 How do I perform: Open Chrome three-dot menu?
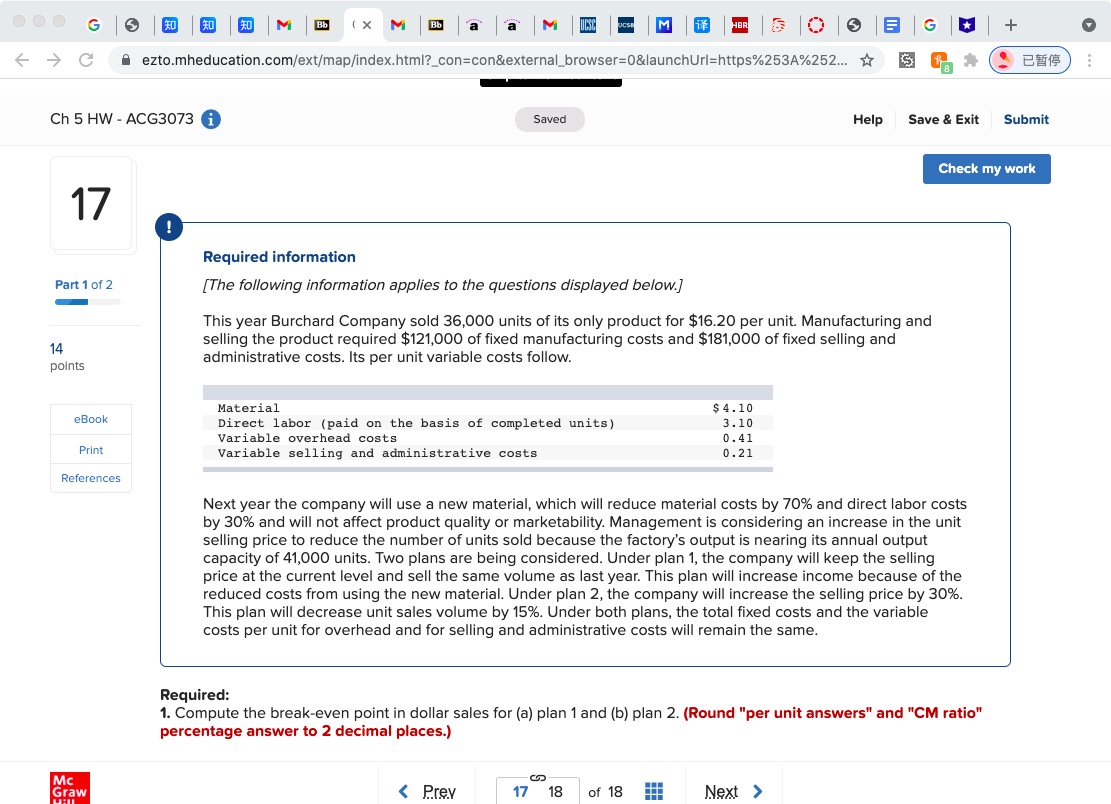tap(1089, 60)
